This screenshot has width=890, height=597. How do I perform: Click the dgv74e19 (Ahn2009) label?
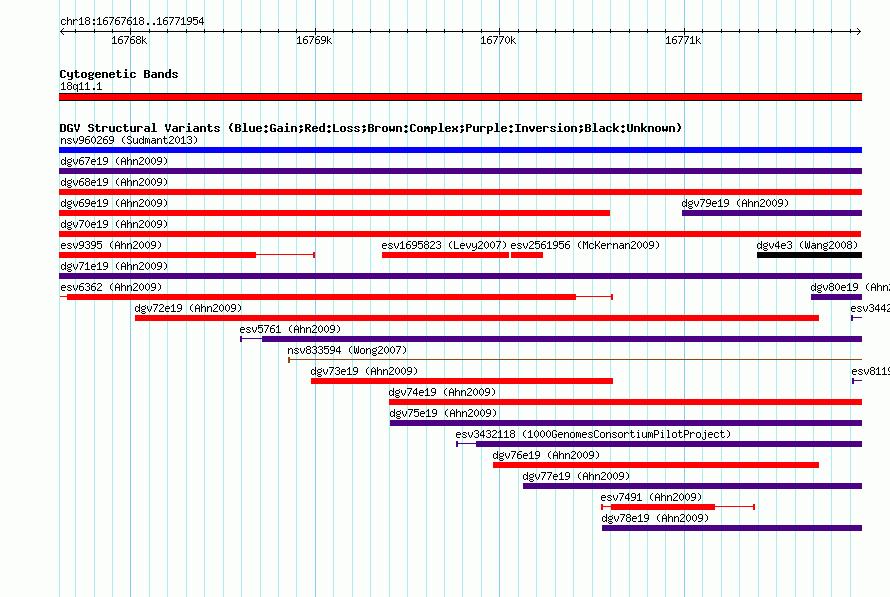(442, 392)
